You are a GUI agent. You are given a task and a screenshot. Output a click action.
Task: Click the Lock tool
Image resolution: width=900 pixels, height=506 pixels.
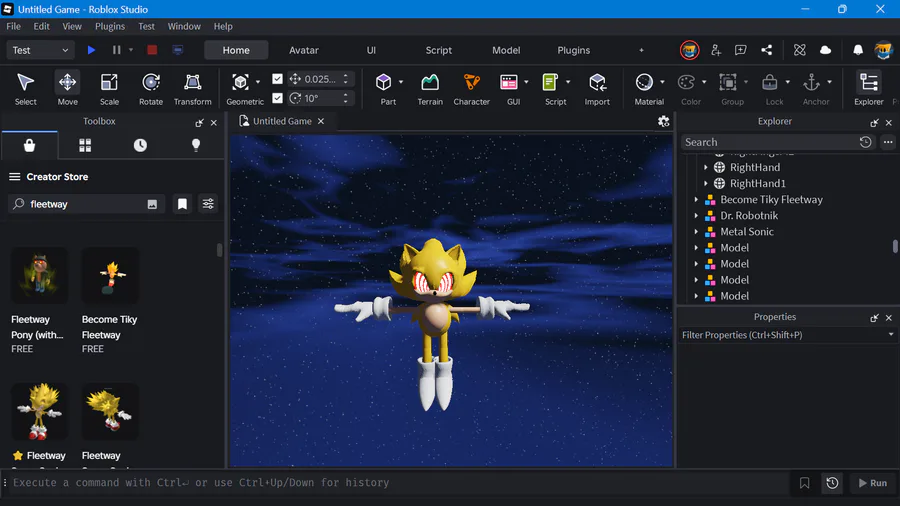tap(770, 88)
